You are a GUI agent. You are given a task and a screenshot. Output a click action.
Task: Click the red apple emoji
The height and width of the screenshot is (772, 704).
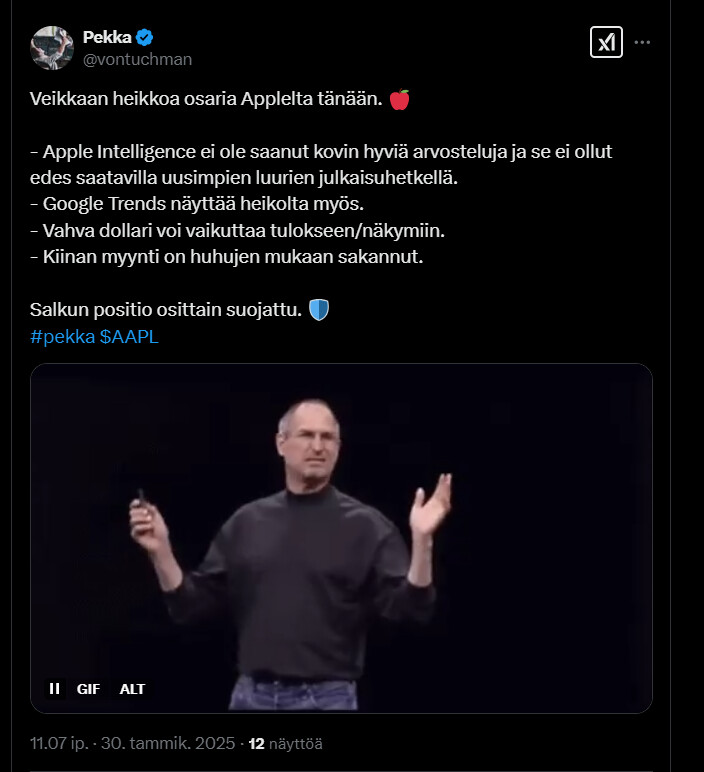tap(399, 99)
